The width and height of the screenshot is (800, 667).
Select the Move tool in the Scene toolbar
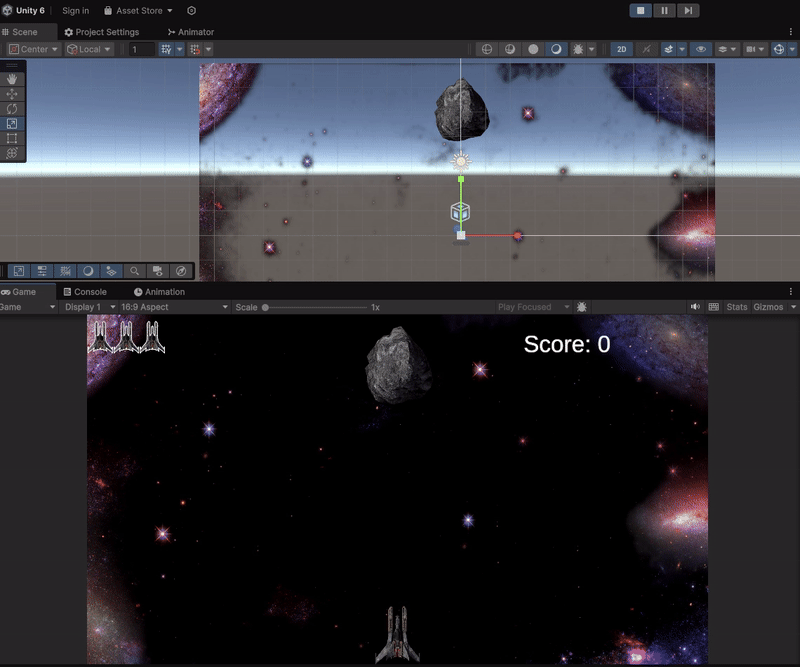point(12,94)
